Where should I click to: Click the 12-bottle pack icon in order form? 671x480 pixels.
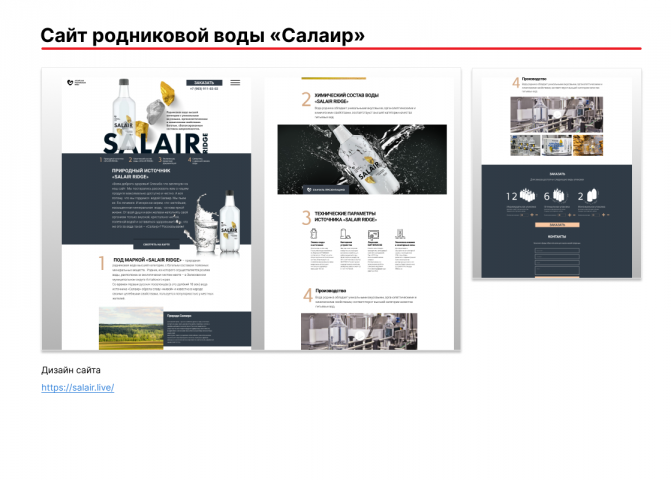pyautogui.click(x=528, y=196)
